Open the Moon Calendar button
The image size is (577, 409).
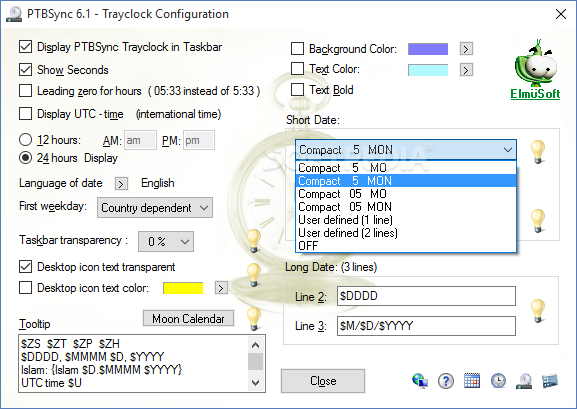tap(188, 318)
